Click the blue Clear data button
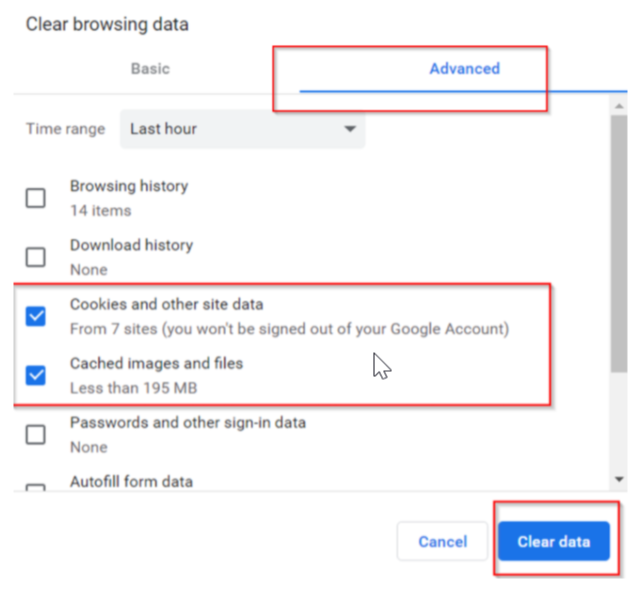 click(553, 542)
